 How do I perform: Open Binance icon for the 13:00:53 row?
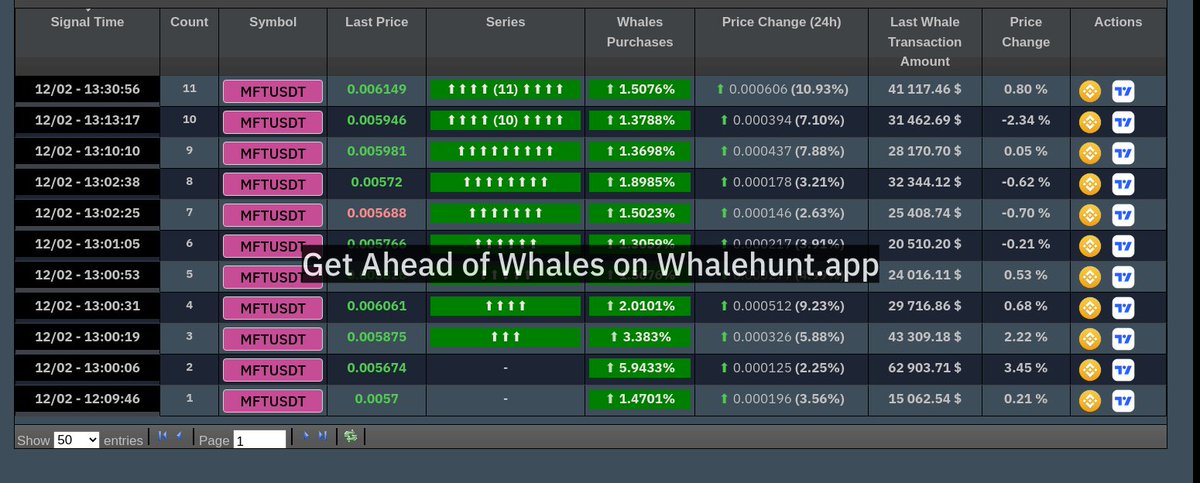pyautogui.click(x=1090, y=277)
